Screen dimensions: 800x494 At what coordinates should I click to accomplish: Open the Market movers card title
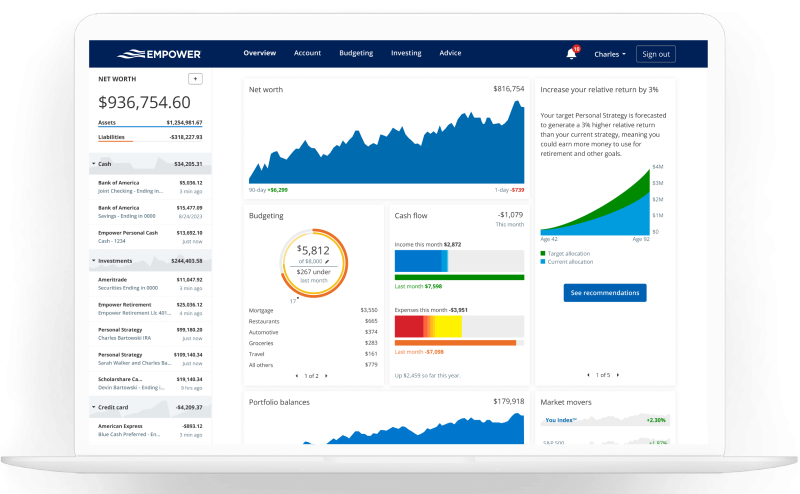(x=566, y=402)
